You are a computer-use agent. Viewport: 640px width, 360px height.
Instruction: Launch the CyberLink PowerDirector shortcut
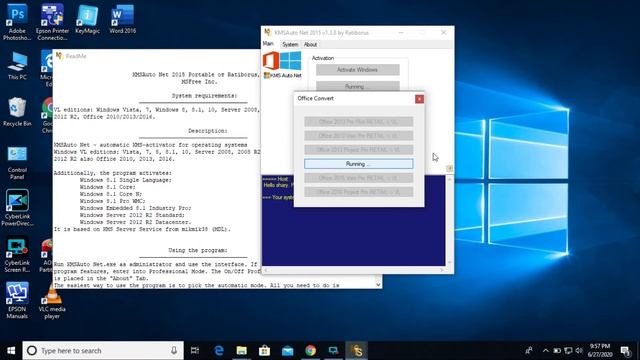pos(17,207)
